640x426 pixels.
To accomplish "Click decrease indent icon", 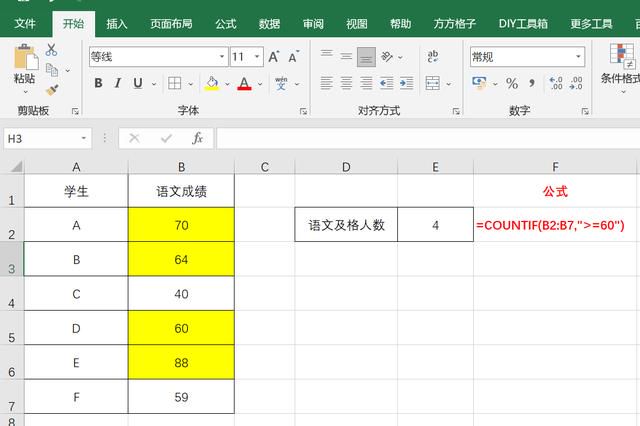I will 387,83.
